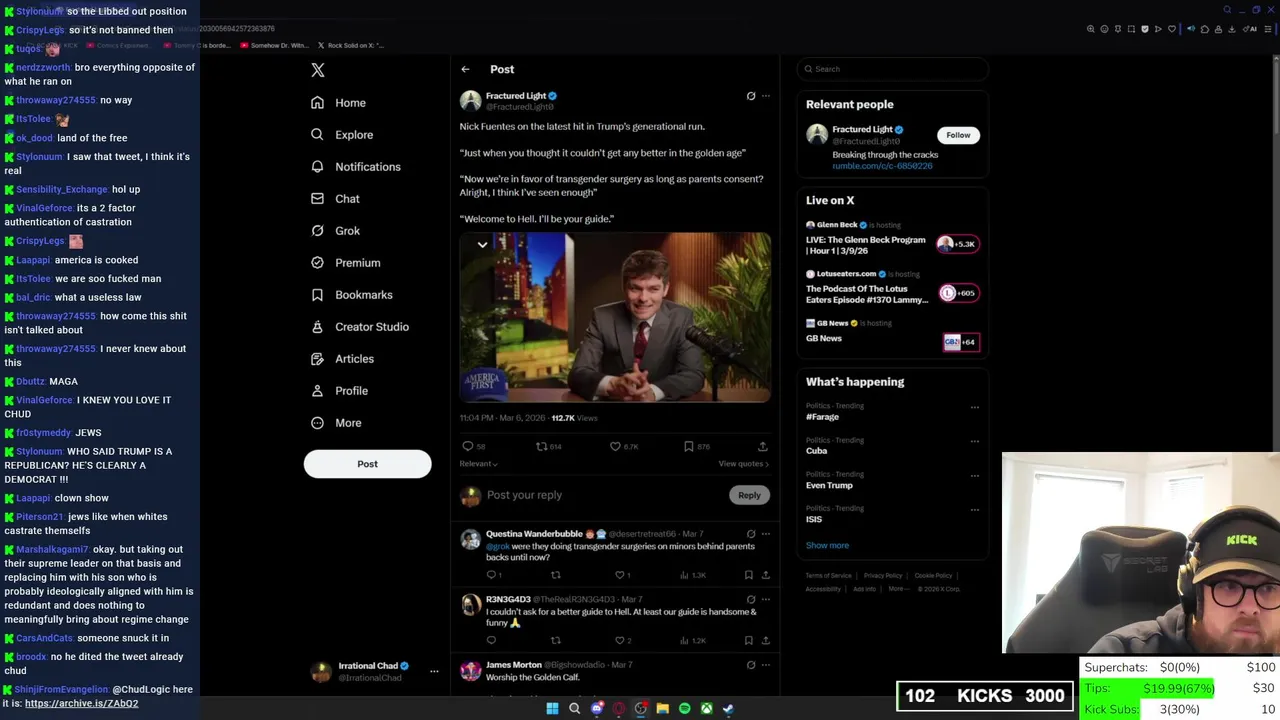Click the browser zoom magnifier icon

1091,29
